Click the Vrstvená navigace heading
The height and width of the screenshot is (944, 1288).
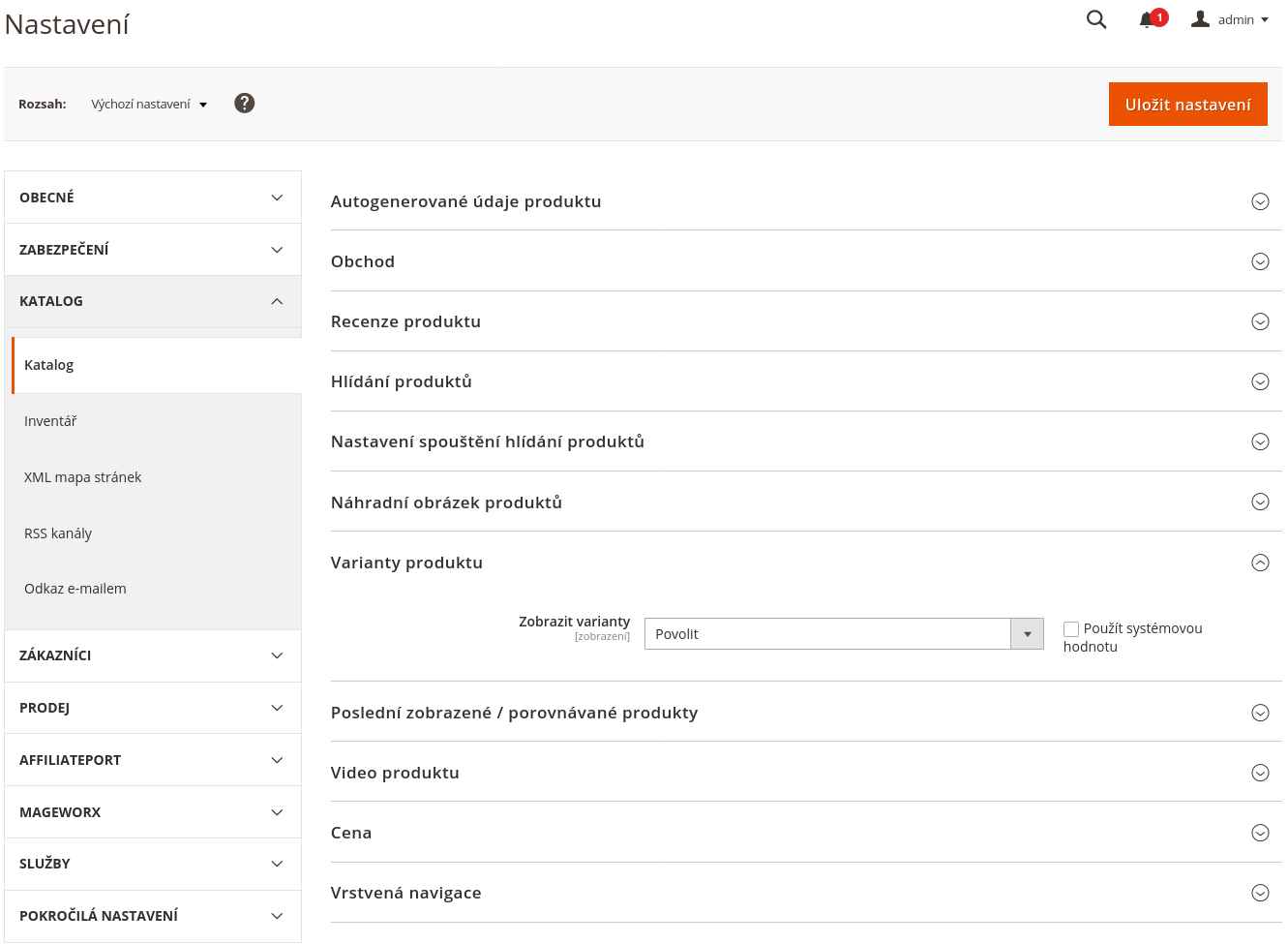tap(406, 893)
